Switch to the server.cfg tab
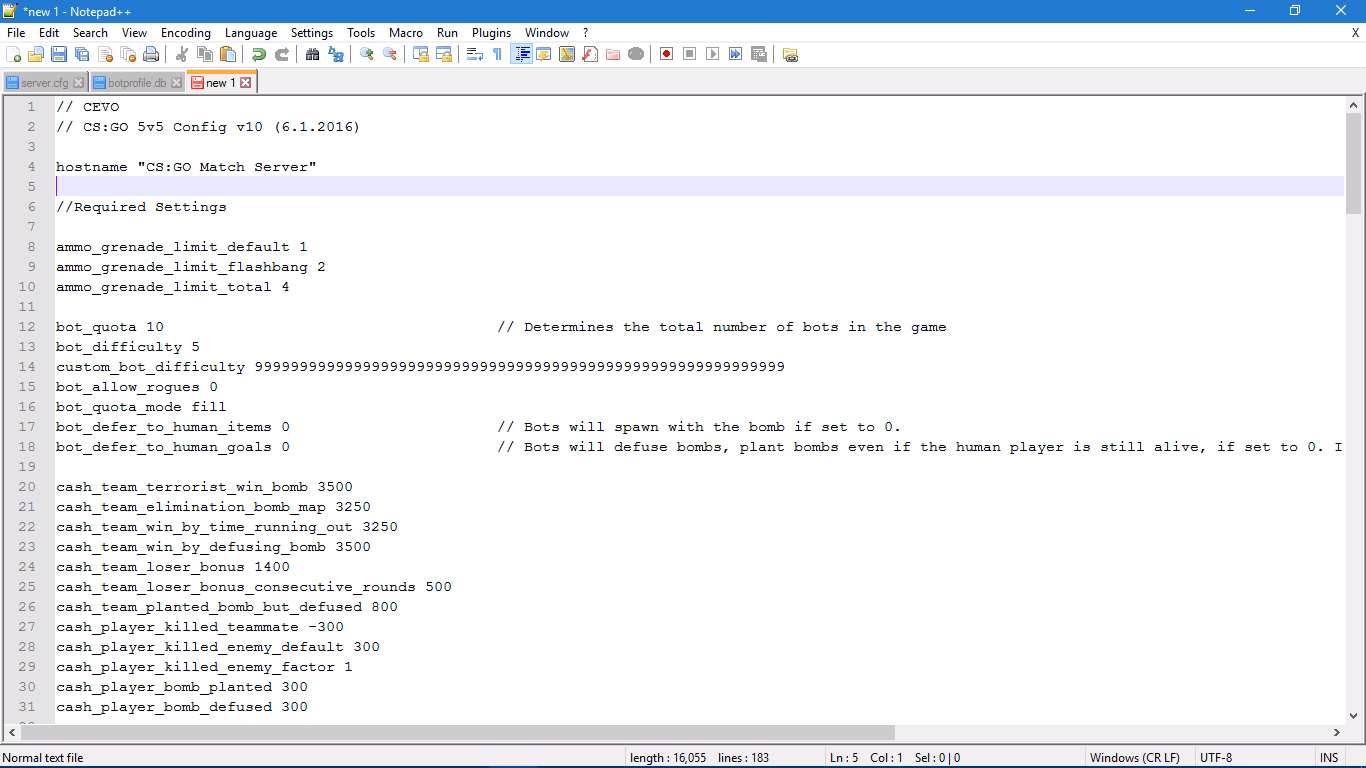The height and width of the screenshot is (768, 1366). tap(45, 83)
